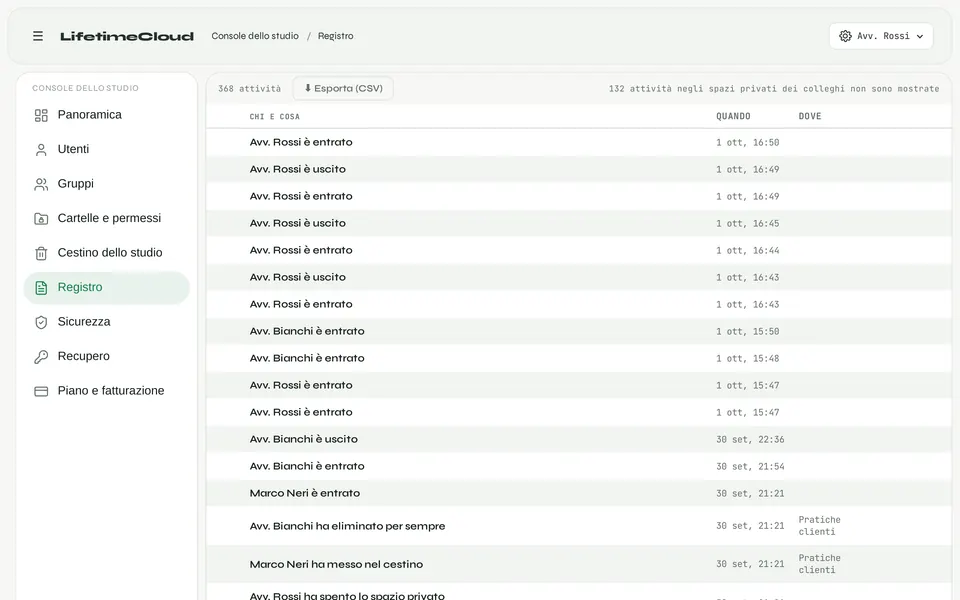Click the Cartelle e permessi folder icon
Screen dimensions: 960x600
click(41, 219)
